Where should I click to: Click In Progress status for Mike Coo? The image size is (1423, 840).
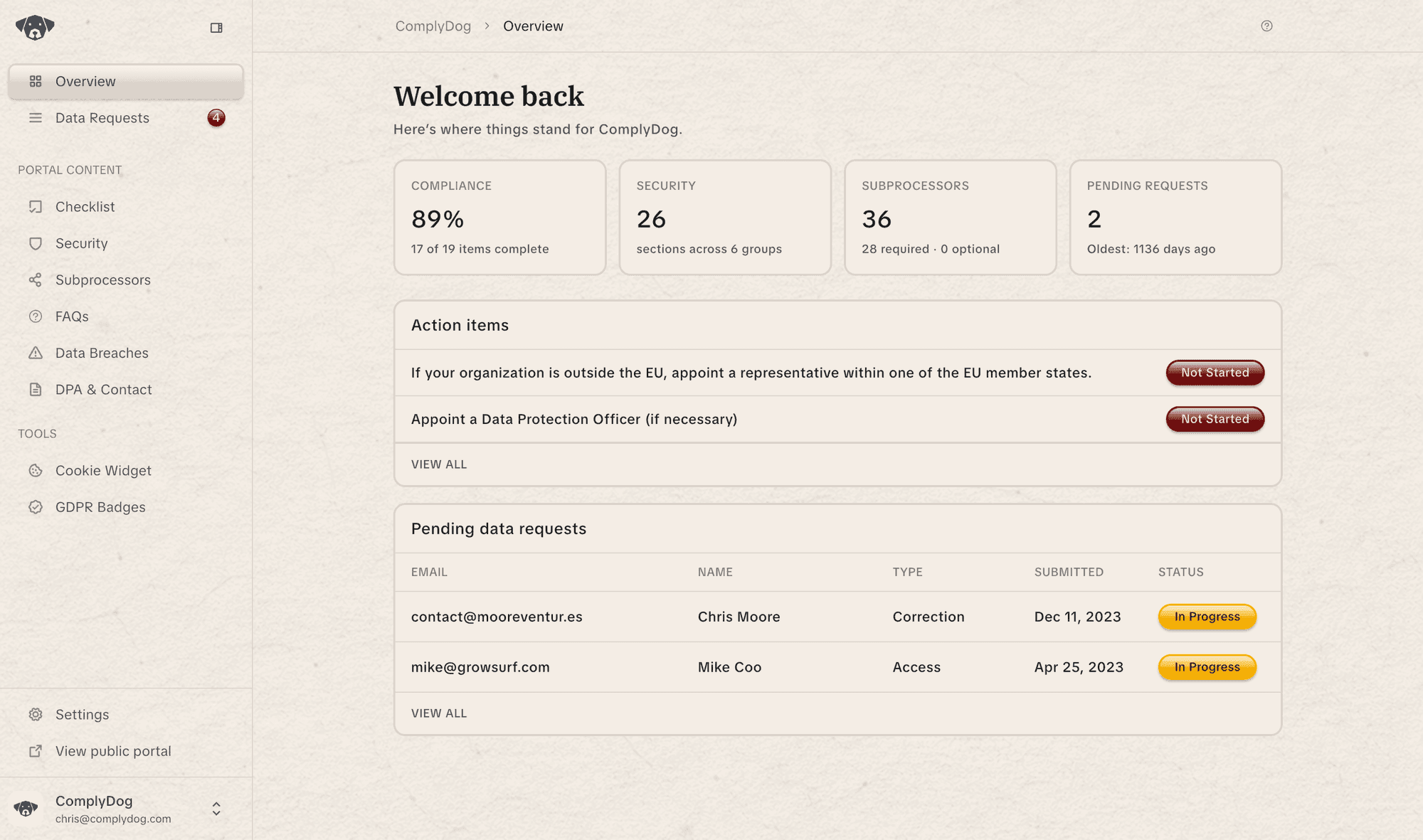(x=1207, y=667)
